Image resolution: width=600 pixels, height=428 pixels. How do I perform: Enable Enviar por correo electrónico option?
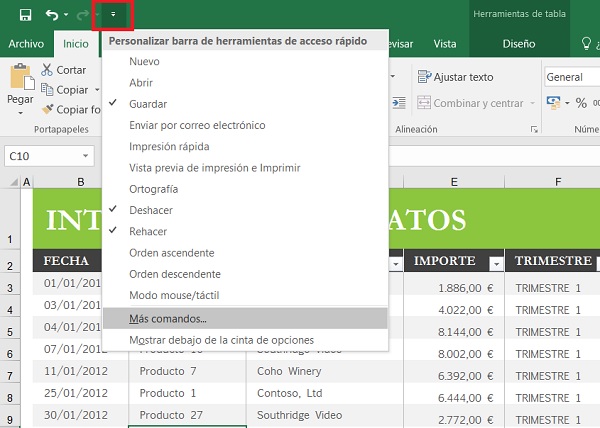[x=245, y=125]
